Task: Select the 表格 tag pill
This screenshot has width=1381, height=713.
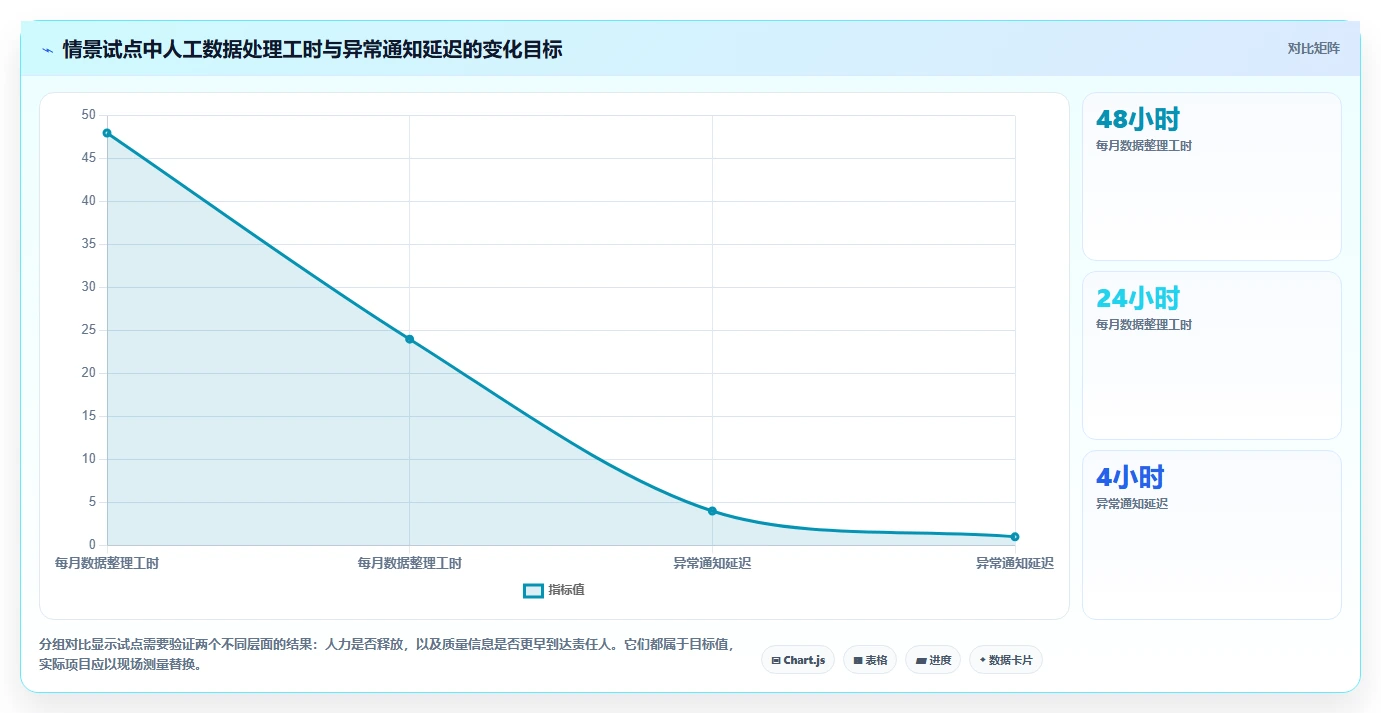Action: coord(870,660)
